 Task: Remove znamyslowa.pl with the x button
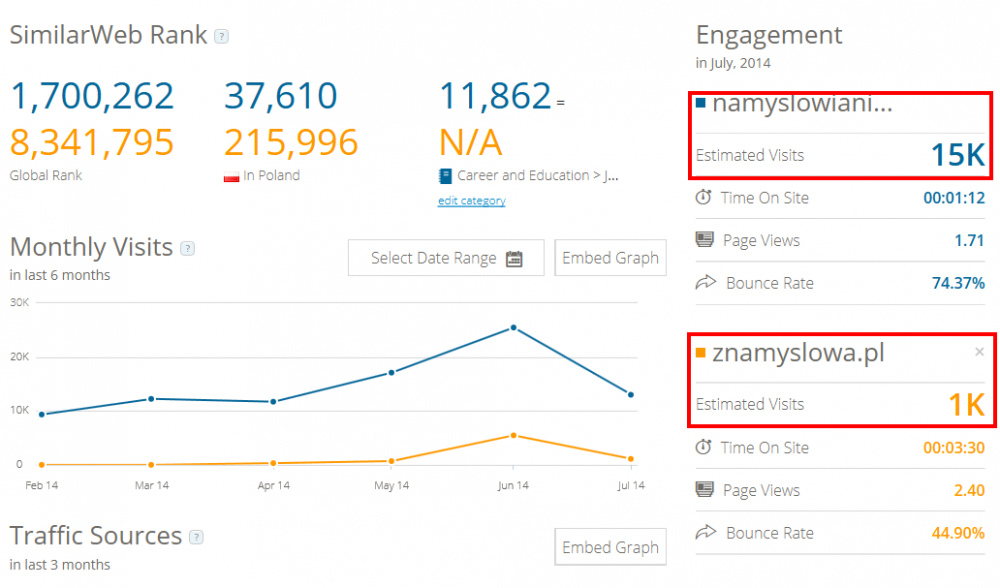click(x=980, y=351)
